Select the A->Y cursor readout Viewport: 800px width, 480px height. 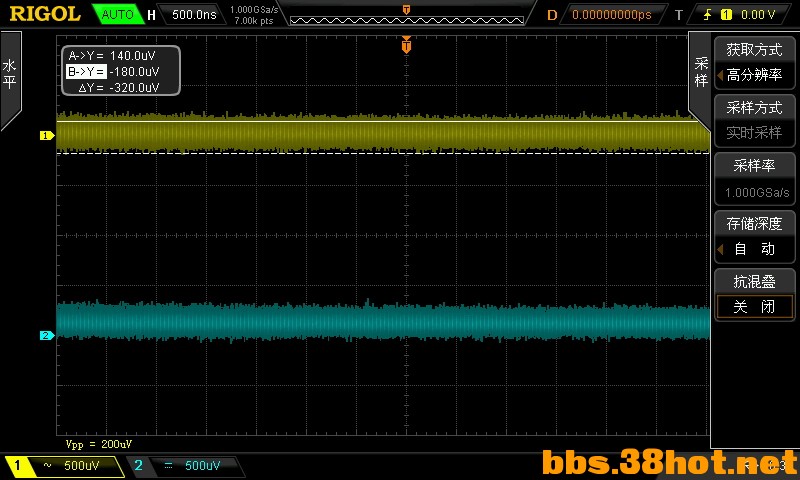(x=112, y=56)
